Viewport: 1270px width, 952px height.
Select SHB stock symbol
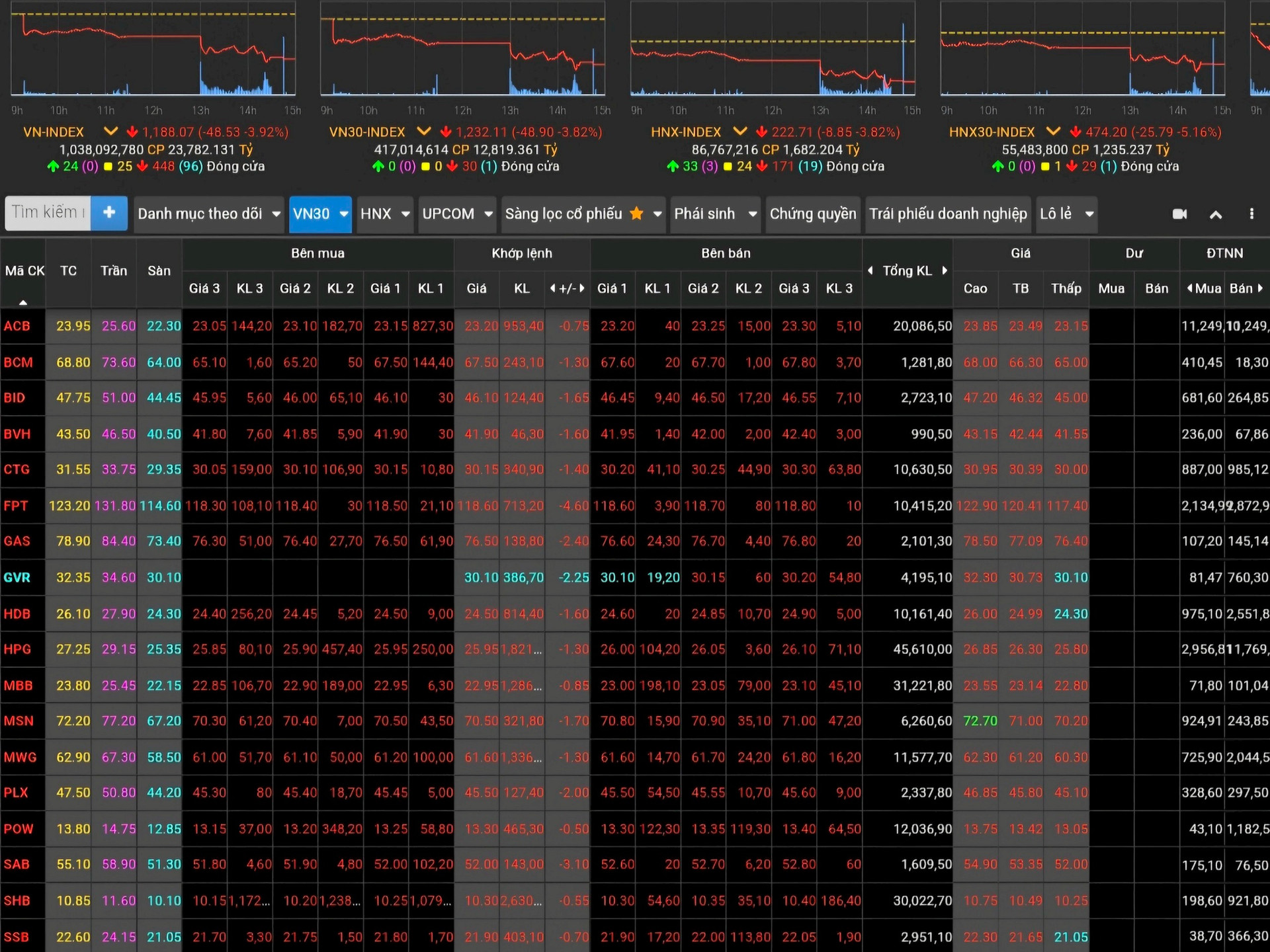17,901
